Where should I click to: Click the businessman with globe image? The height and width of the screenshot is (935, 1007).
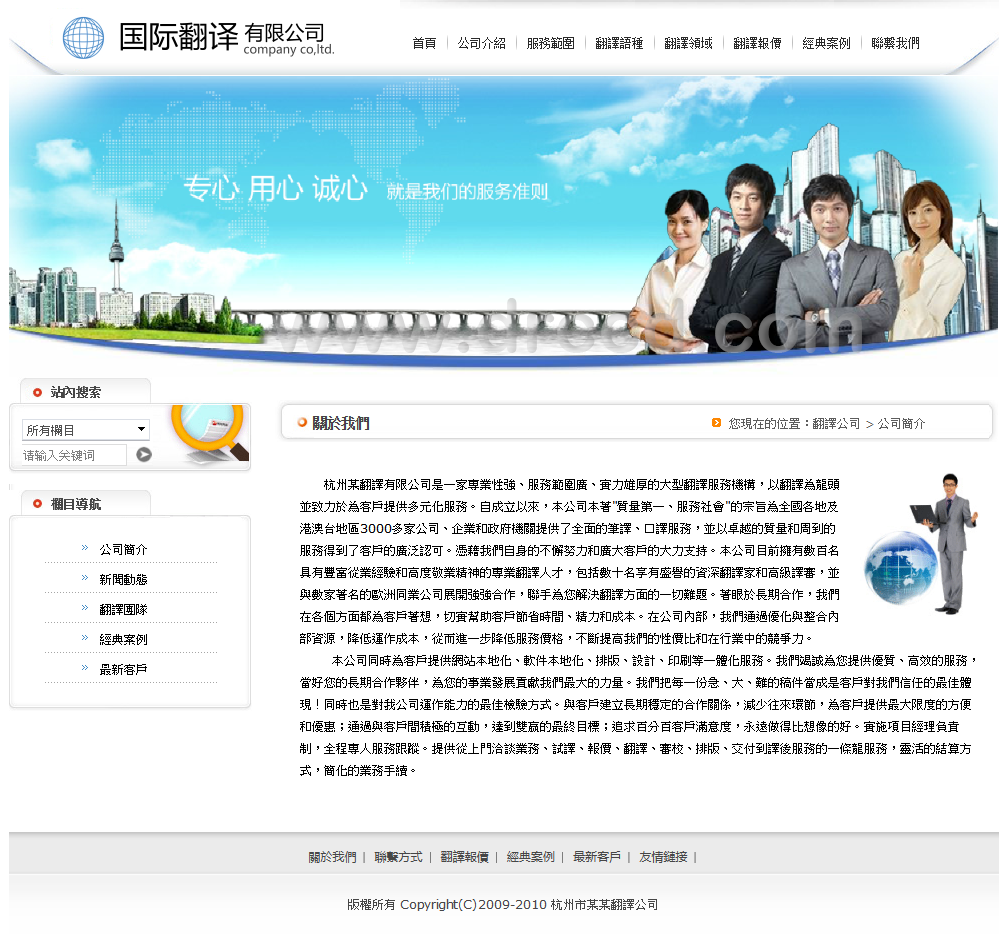(922, 544)
